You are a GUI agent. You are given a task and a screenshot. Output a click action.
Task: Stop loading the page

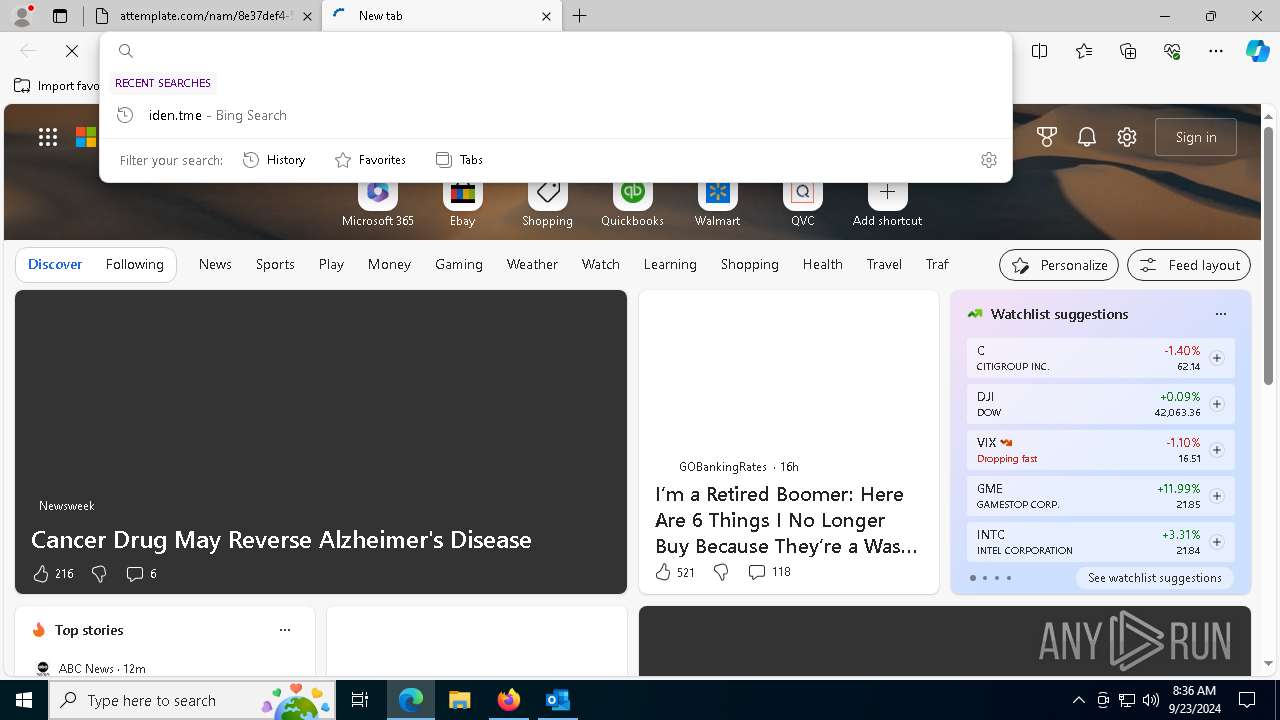(x=72, y=51)
